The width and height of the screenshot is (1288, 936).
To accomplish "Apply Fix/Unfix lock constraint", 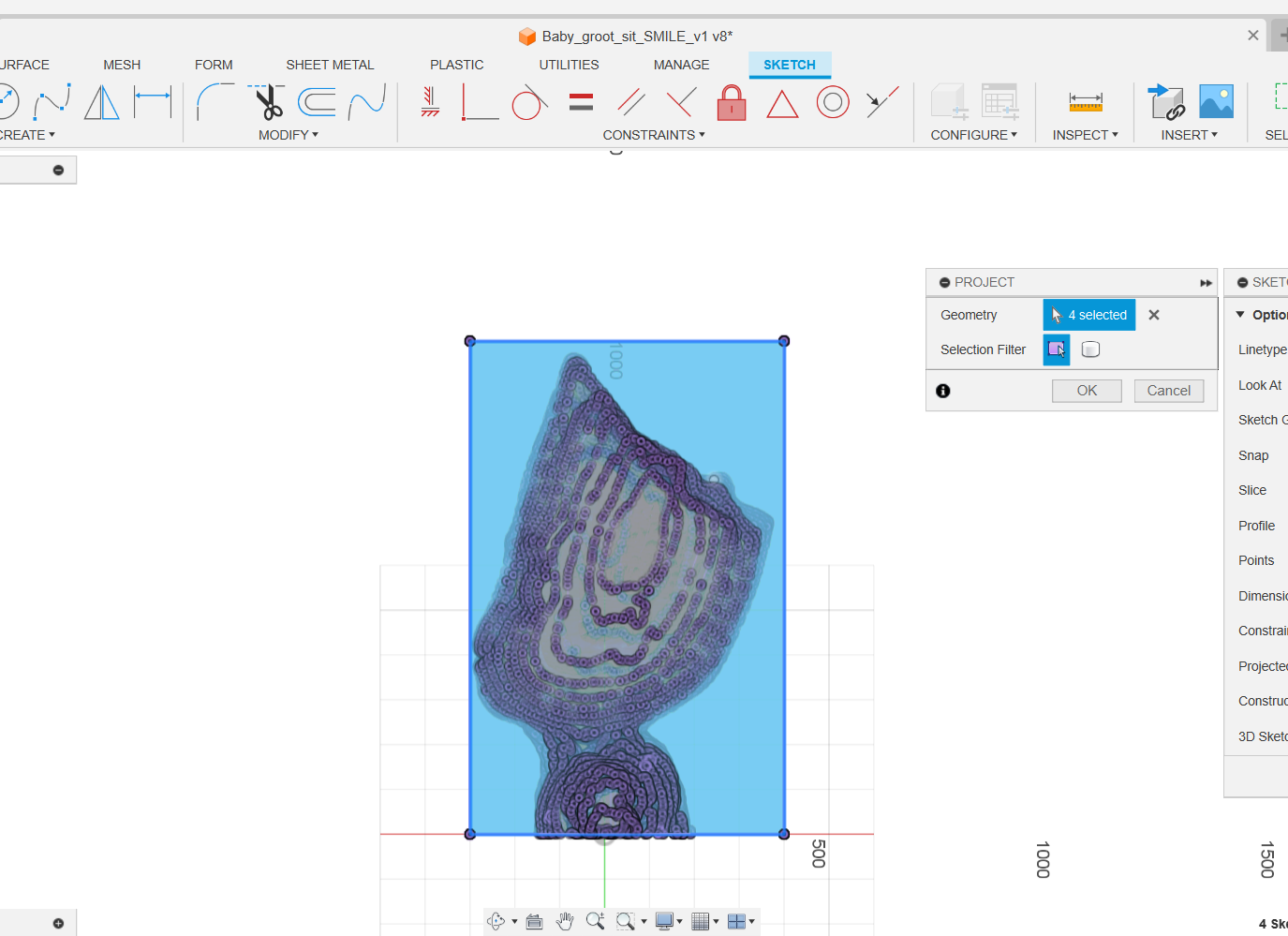I will (x=732, y=102).
